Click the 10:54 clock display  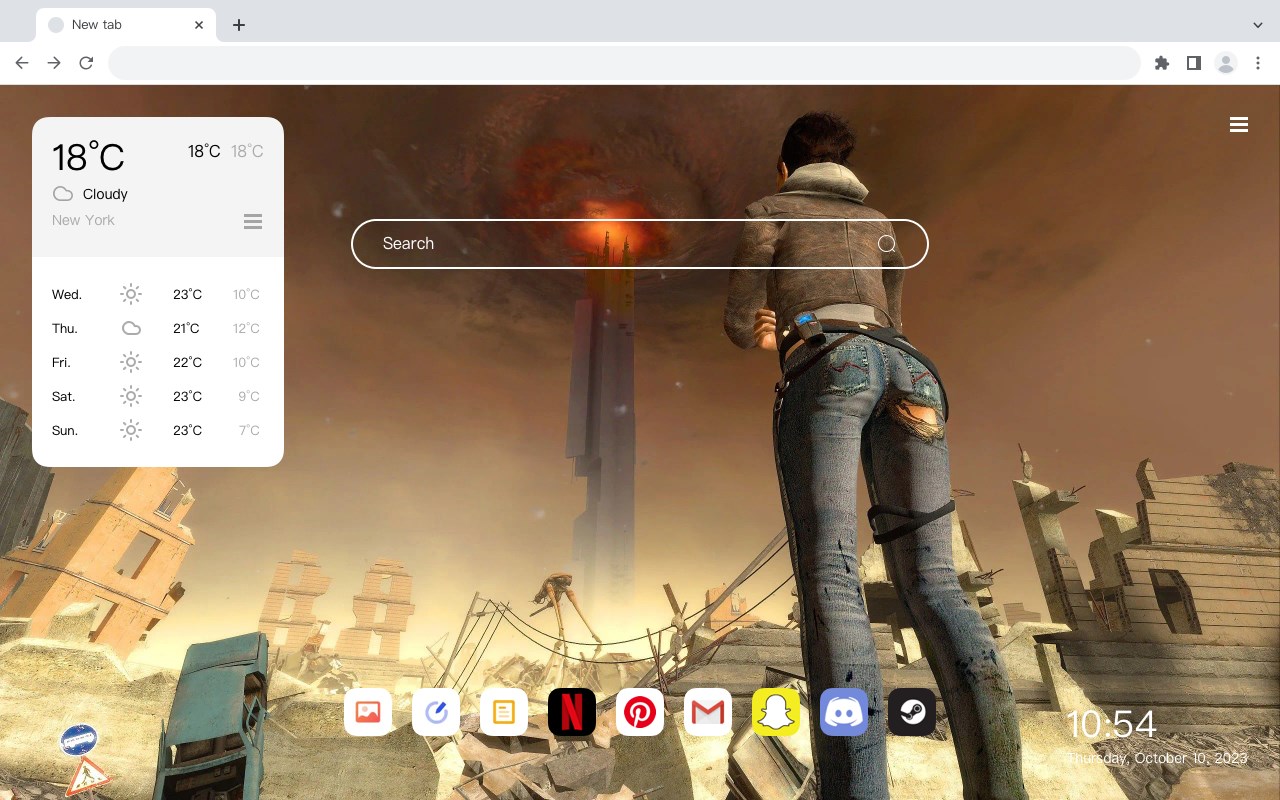pyautogui.click(x=1111, y=724)
